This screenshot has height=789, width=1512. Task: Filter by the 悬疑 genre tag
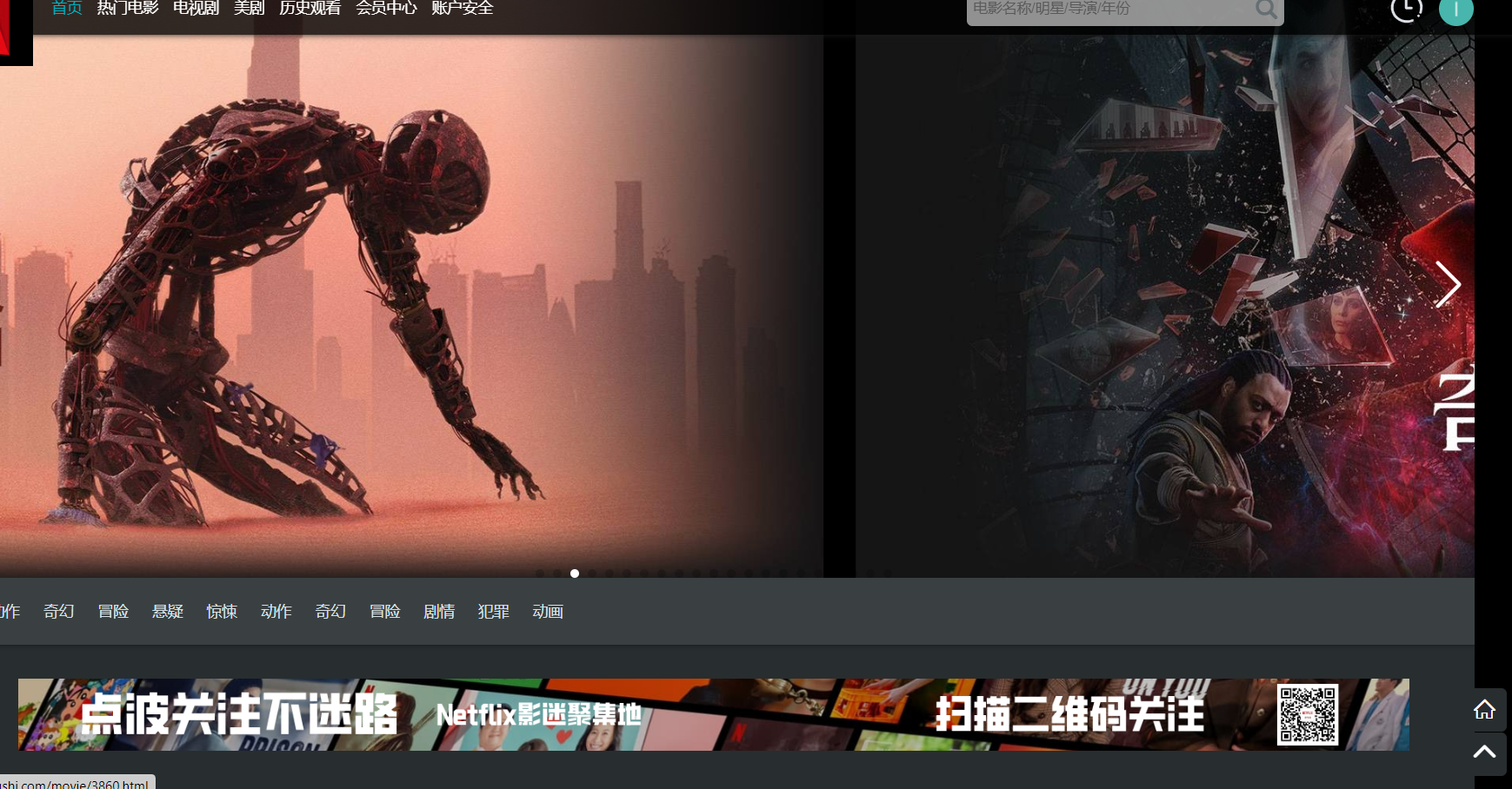click(x=168, y=612)
